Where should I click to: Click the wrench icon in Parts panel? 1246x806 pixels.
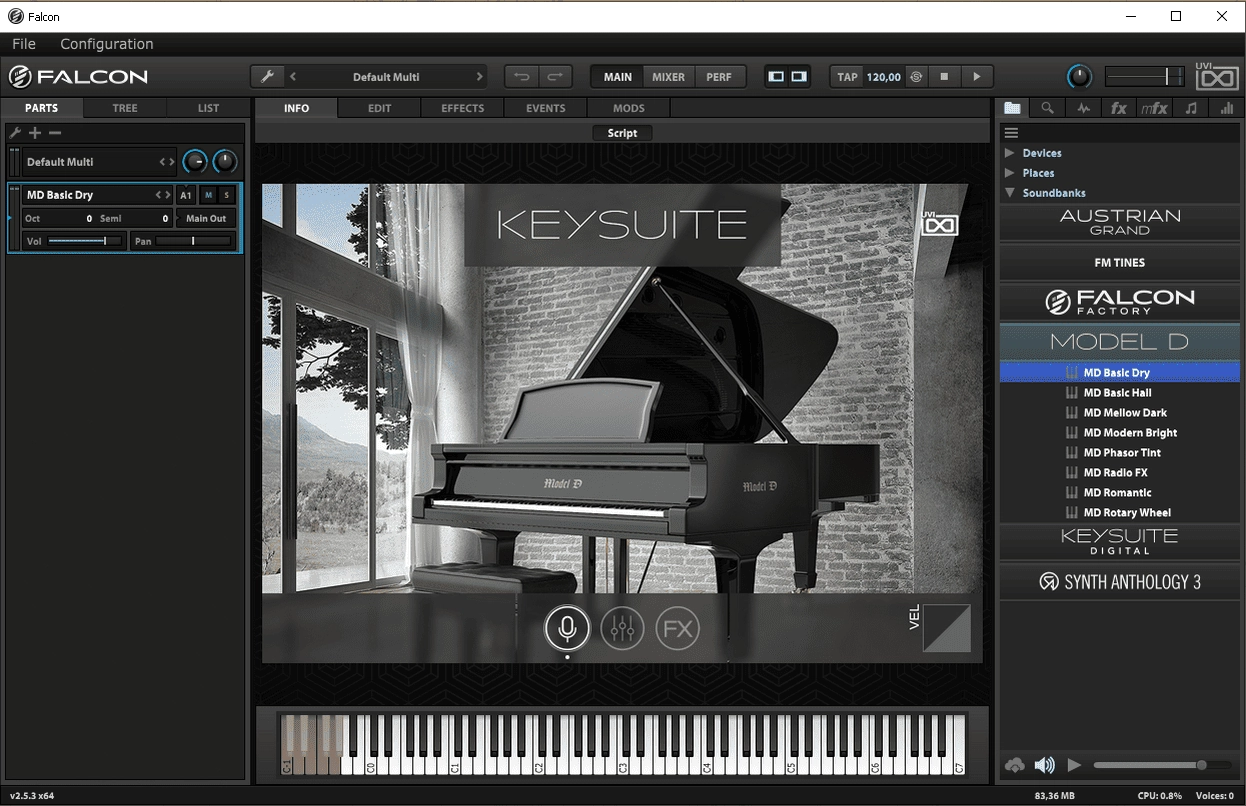15,133
